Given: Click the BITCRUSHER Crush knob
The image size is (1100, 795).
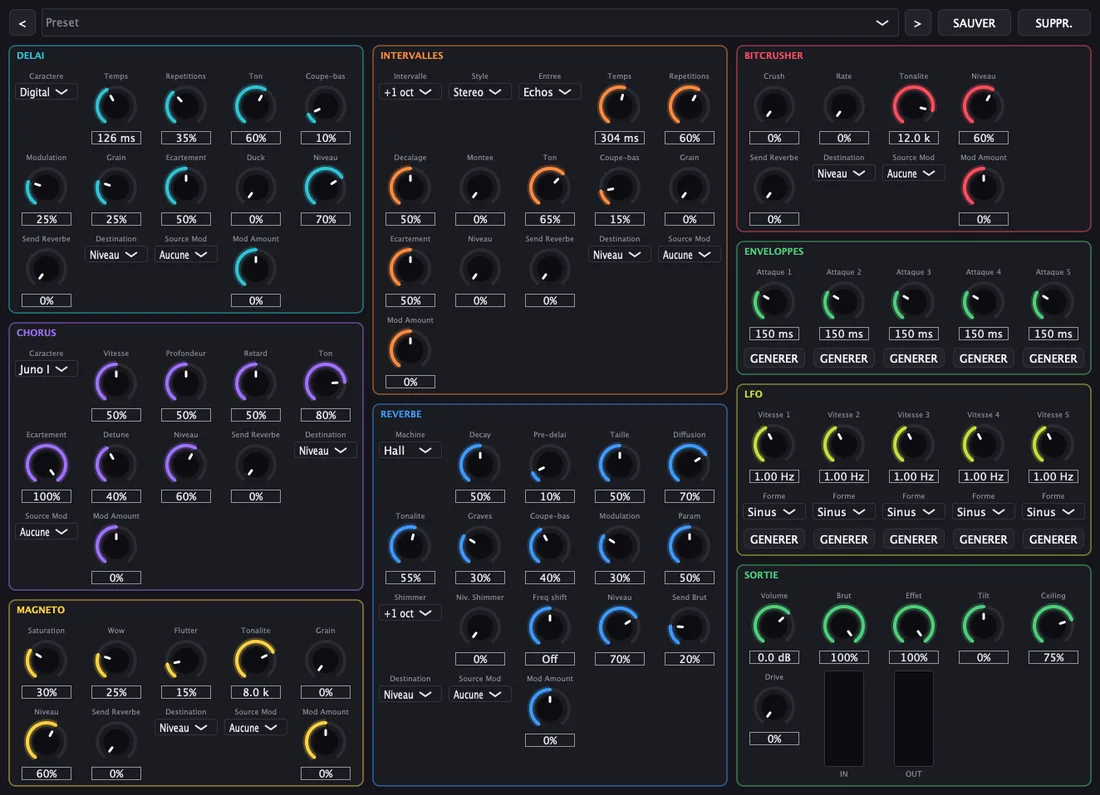Looking at the screenshot, I should coord(774,106).
